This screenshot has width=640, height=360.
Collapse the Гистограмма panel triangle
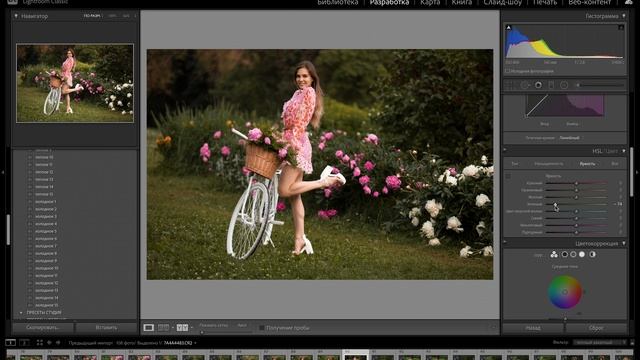624,16
